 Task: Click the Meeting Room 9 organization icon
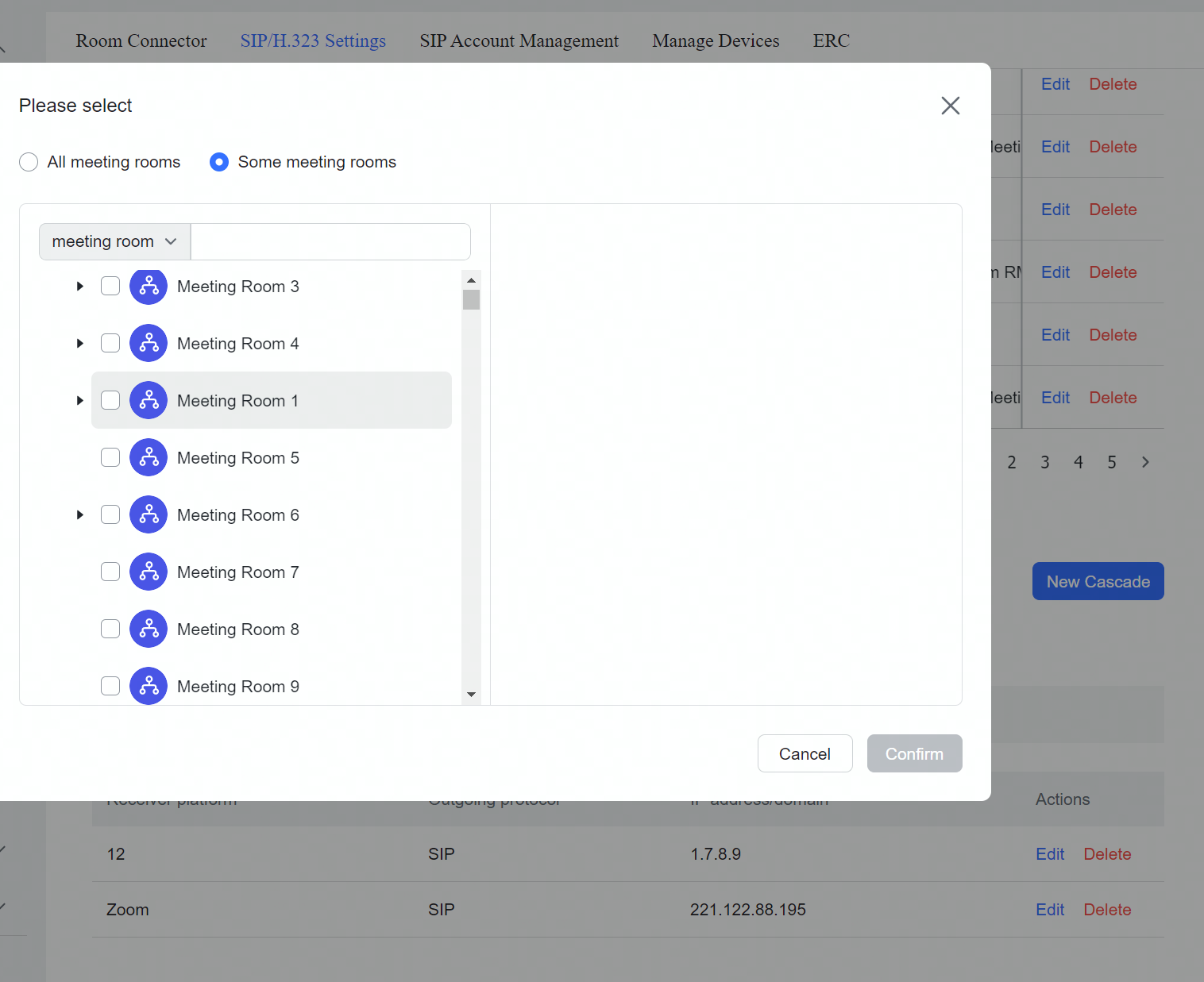[149, 686]
